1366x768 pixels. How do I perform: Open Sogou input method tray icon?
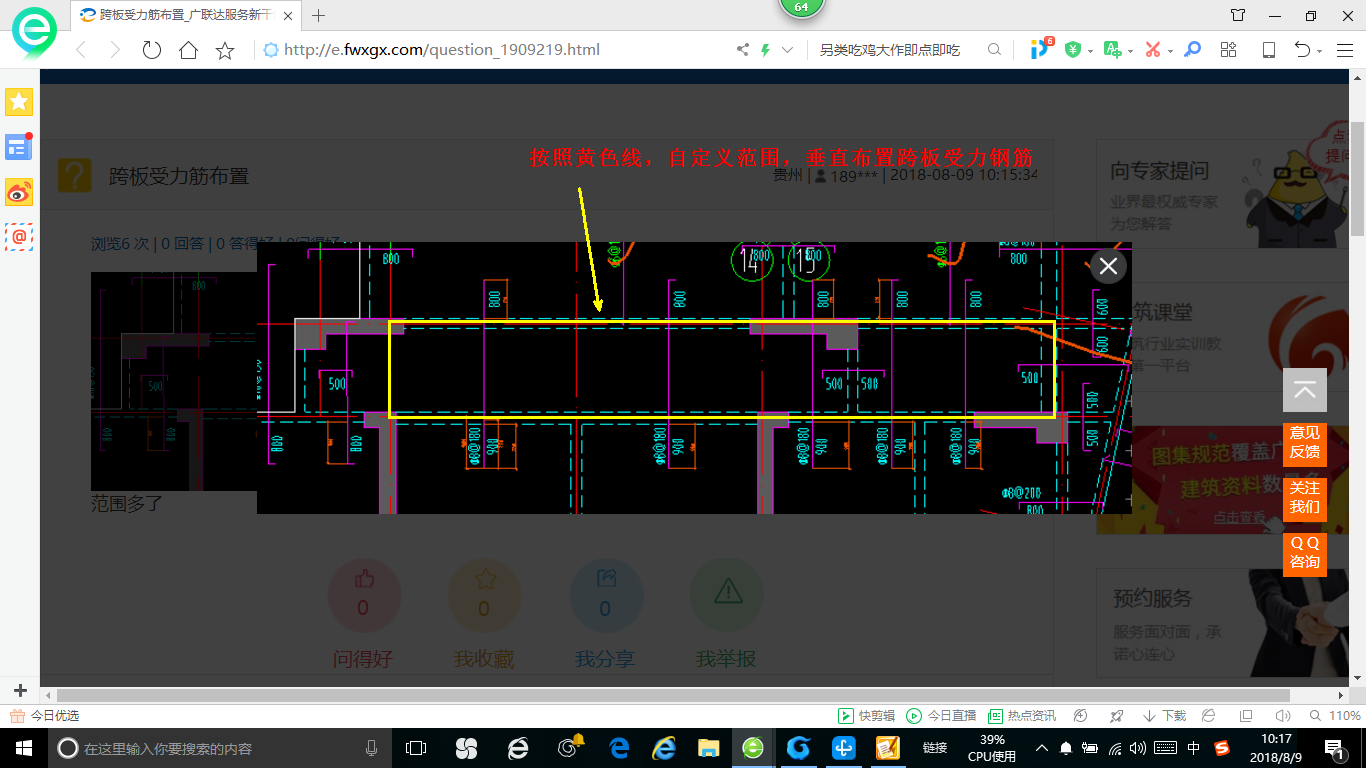pyautogui.click(x=1222, y=748)
